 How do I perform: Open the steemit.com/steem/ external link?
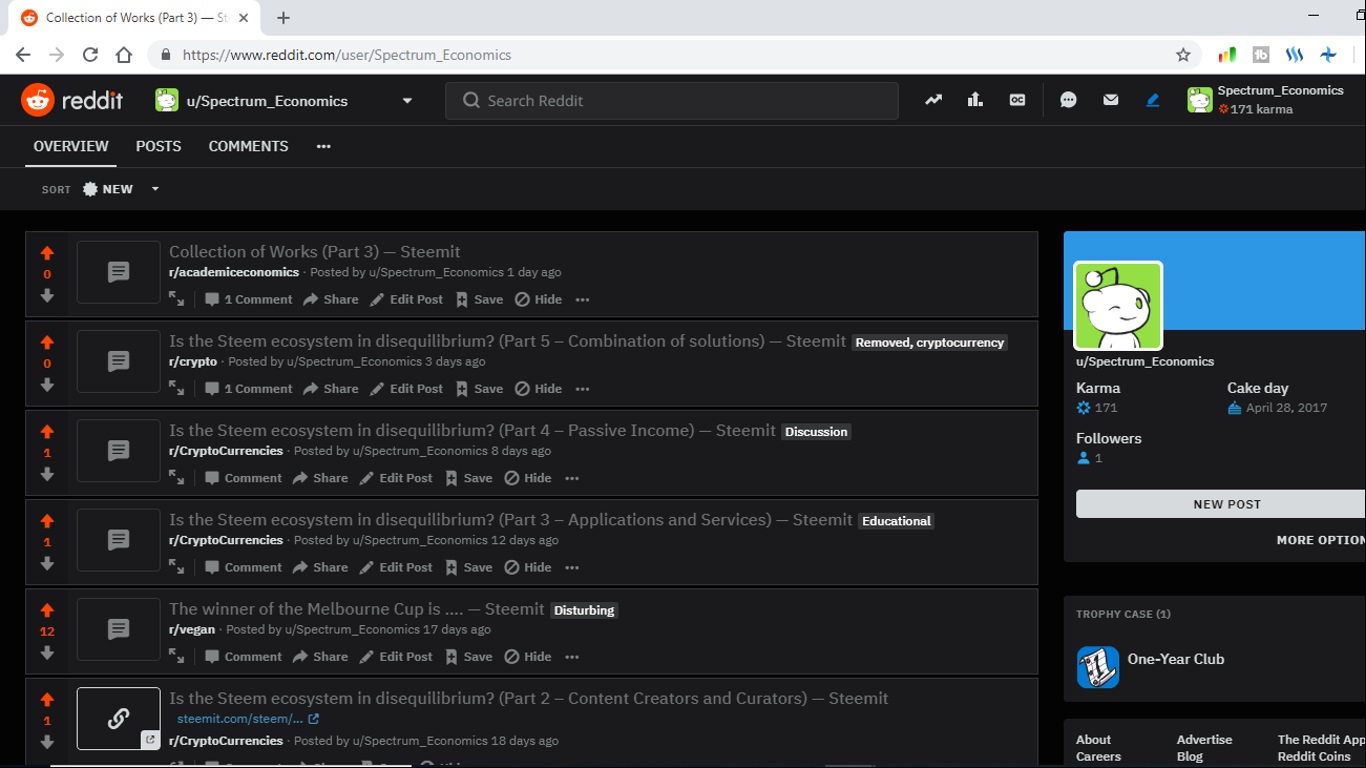pos(248,719)
